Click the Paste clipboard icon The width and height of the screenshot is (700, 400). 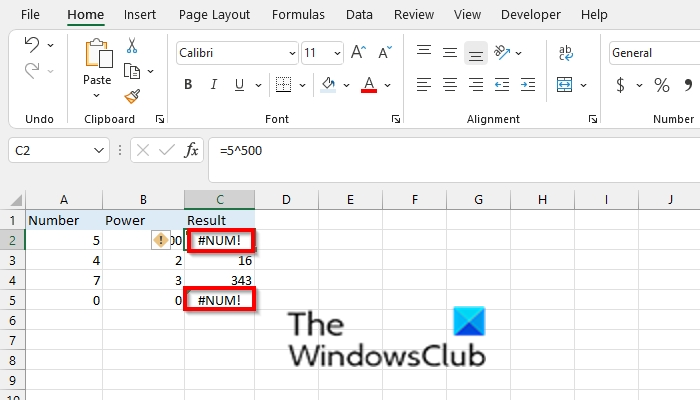99,54
